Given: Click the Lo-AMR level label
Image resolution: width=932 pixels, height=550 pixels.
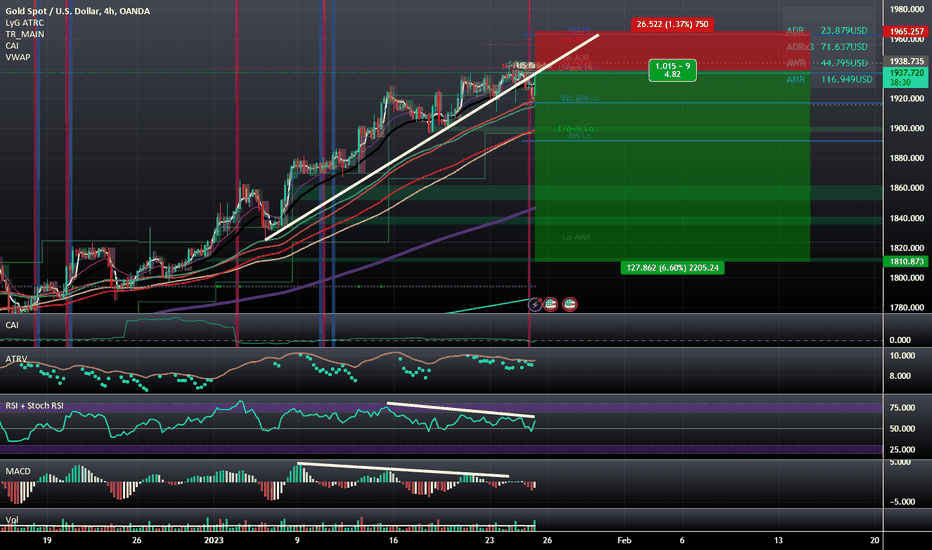Looking at the screenshot, I should [577, 237].
